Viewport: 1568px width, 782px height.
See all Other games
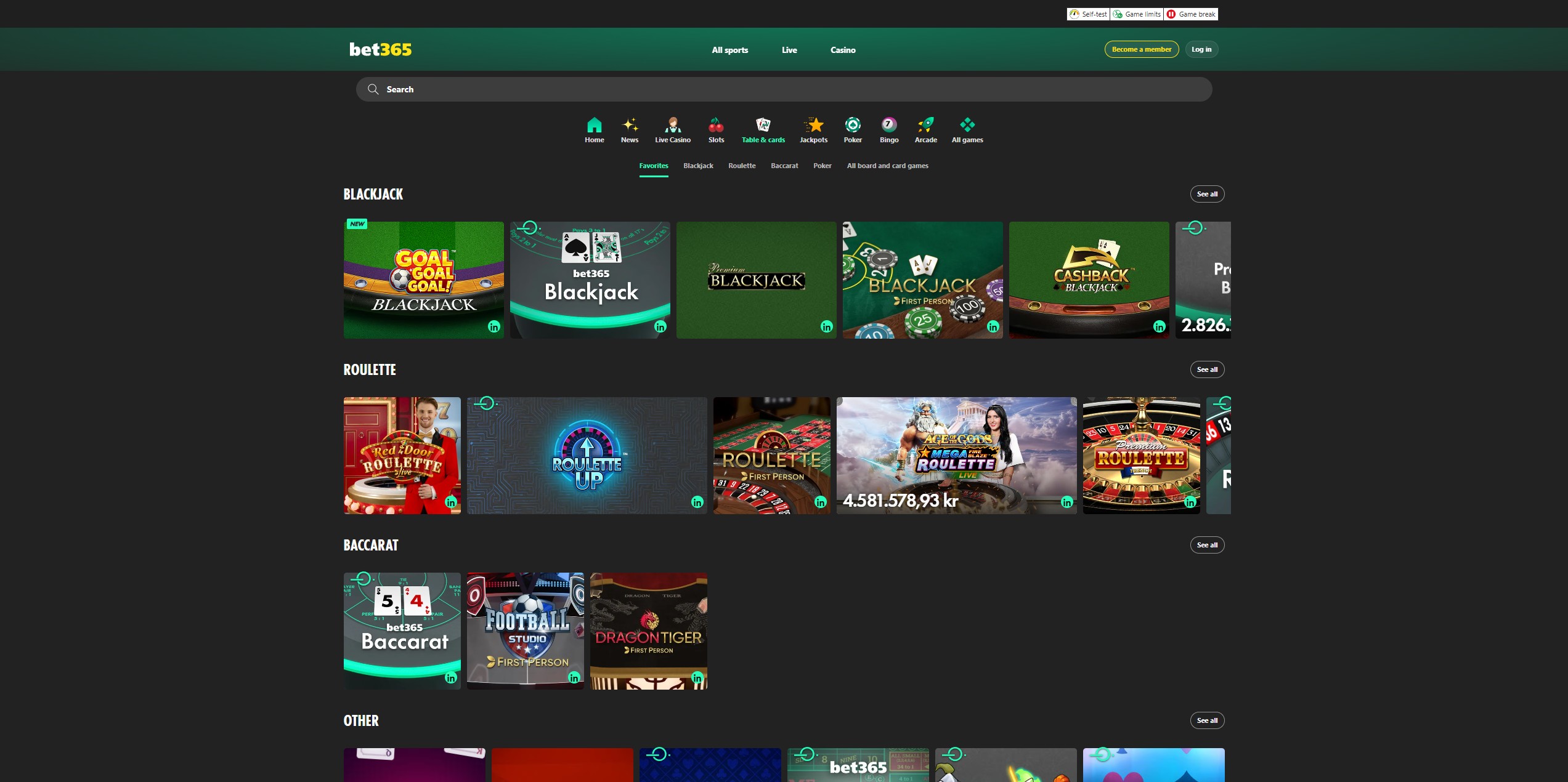point(1206,720)
